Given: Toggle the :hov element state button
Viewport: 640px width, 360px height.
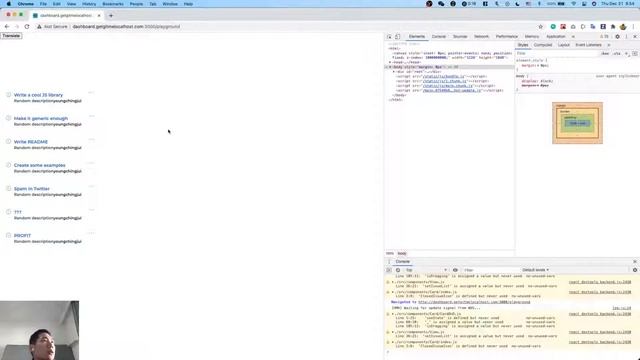Looking at the screenshot, I should [x=605, y=53].
